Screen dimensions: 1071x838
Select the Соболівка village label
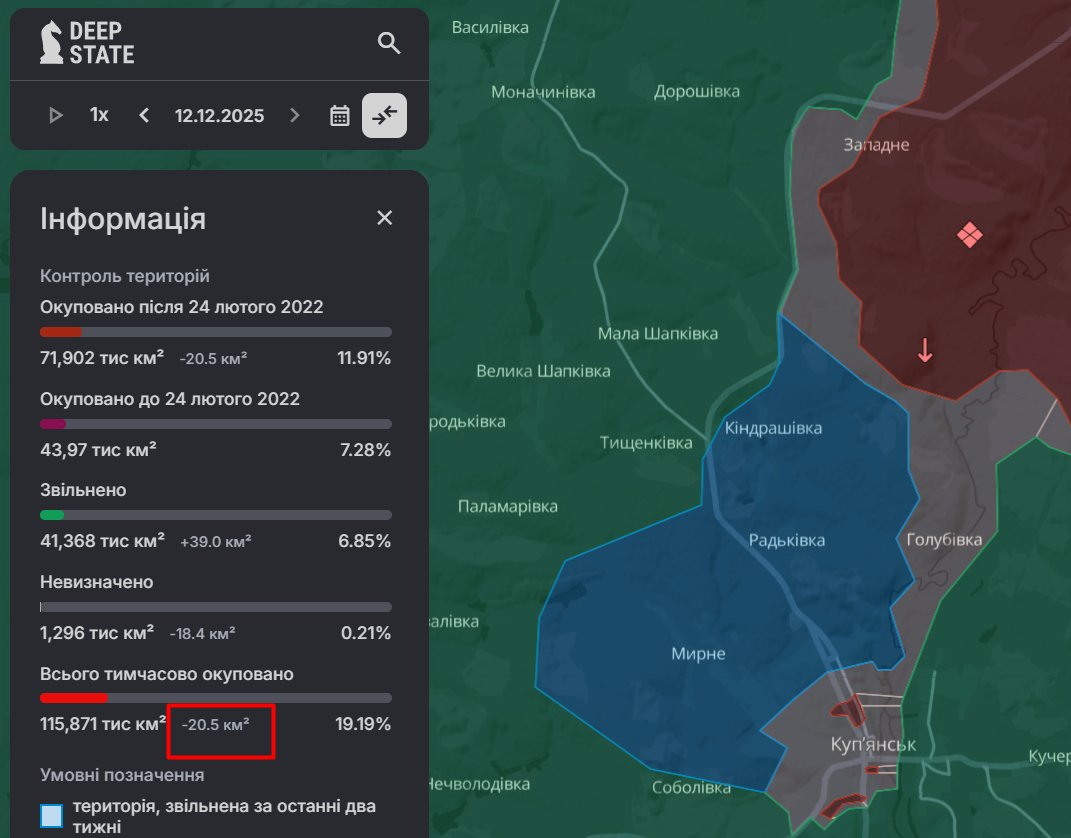pyautogui.click(x=691, y=787)
